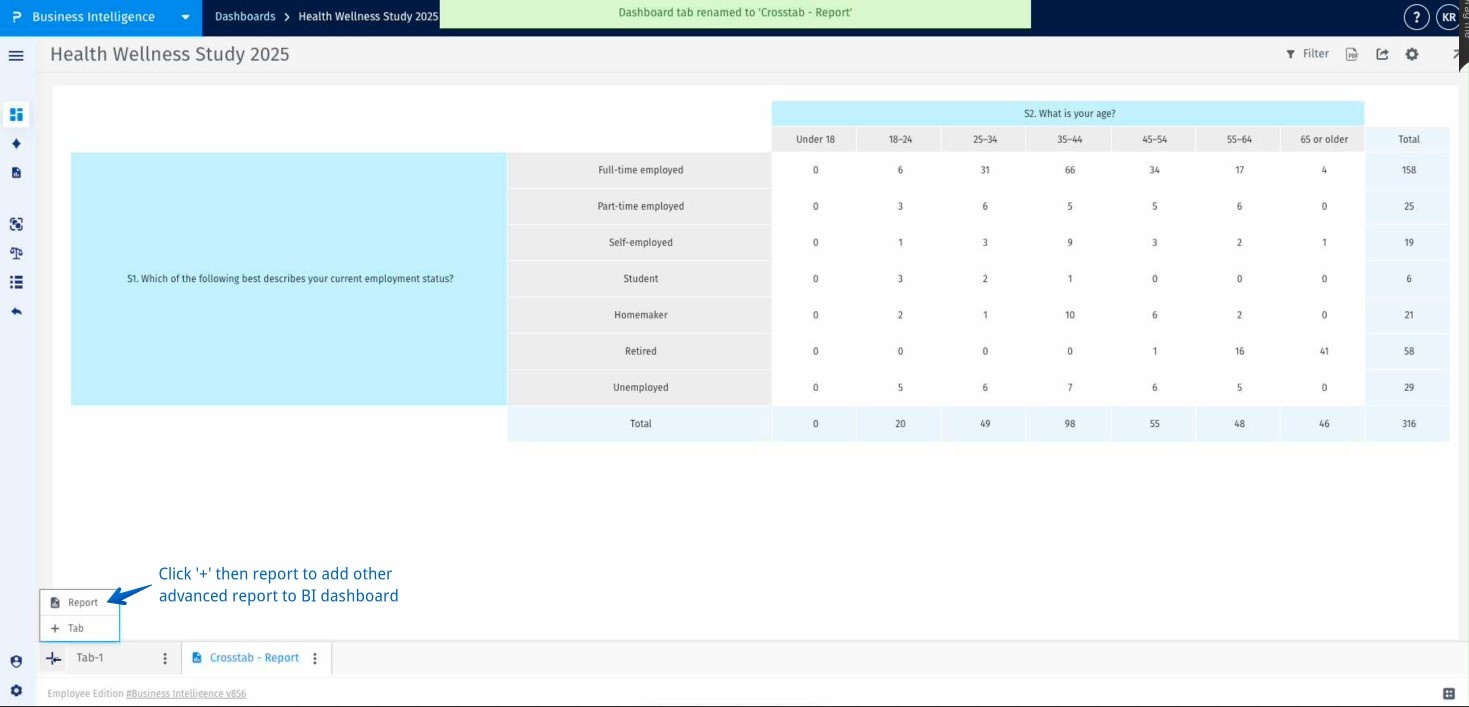Click the grid icon in the bottom-right footer
The height and width of the screenshot is (707, 1469).
tap(1447, 692)
